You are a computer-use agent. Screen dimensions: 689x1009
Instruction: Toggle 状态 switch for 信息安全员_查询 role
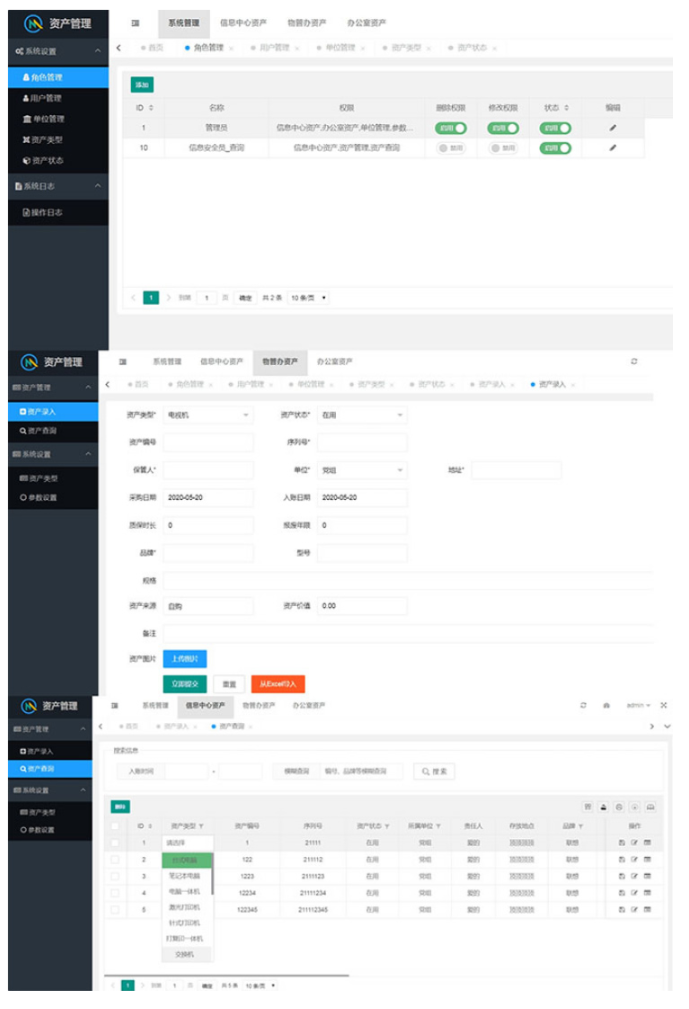[555, 148]
